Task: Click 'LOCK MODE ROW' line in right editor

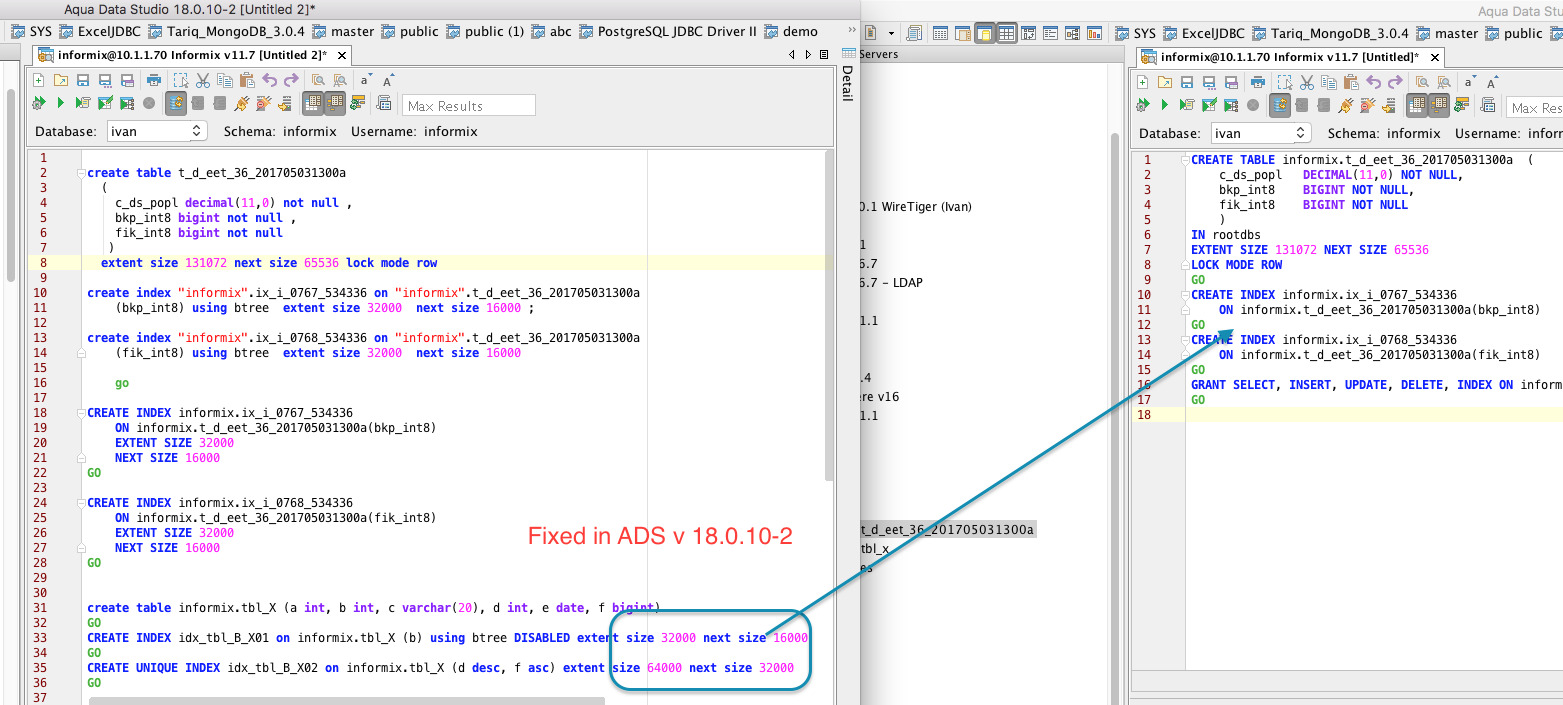Action: coord(1236,265)
